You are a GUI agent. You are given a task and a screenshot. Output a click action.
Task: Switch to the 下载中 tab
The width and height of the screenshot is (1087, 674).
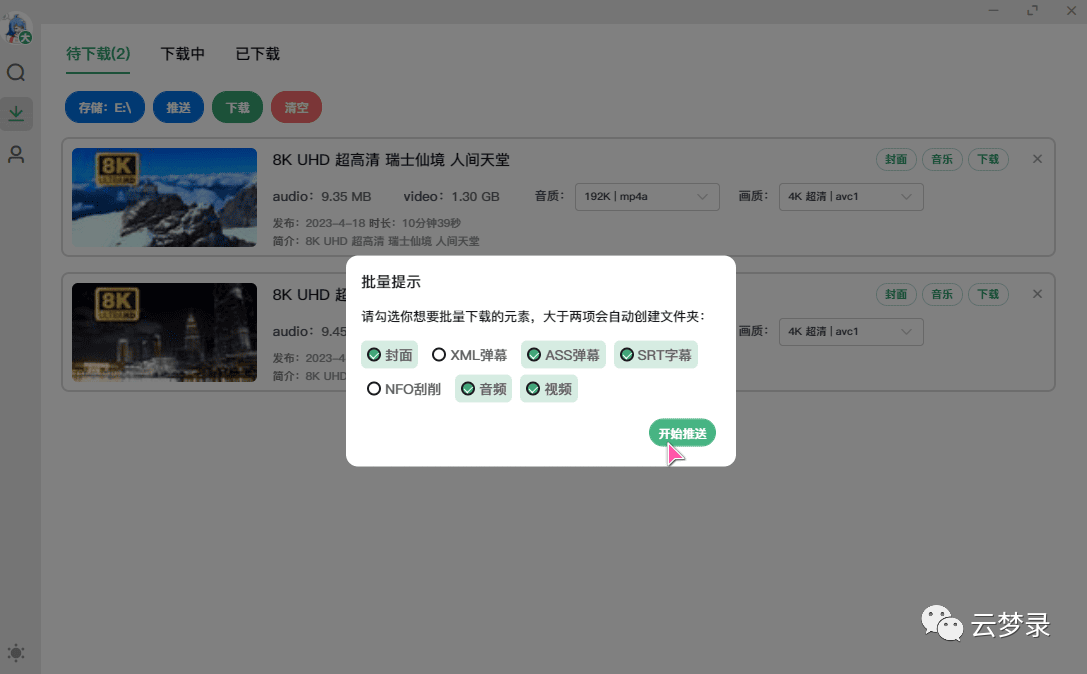182,54
